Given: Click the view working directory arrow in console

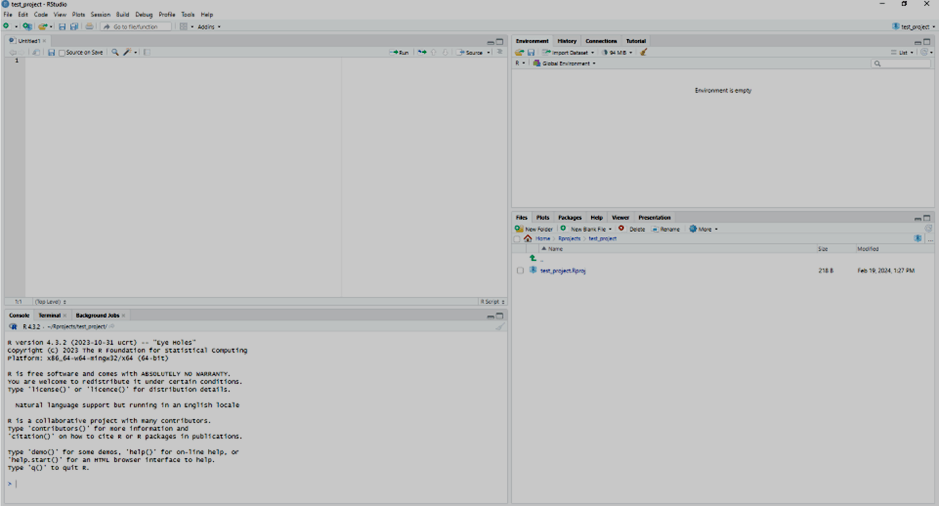Looking at the screenshot, I should click(112, 327).
